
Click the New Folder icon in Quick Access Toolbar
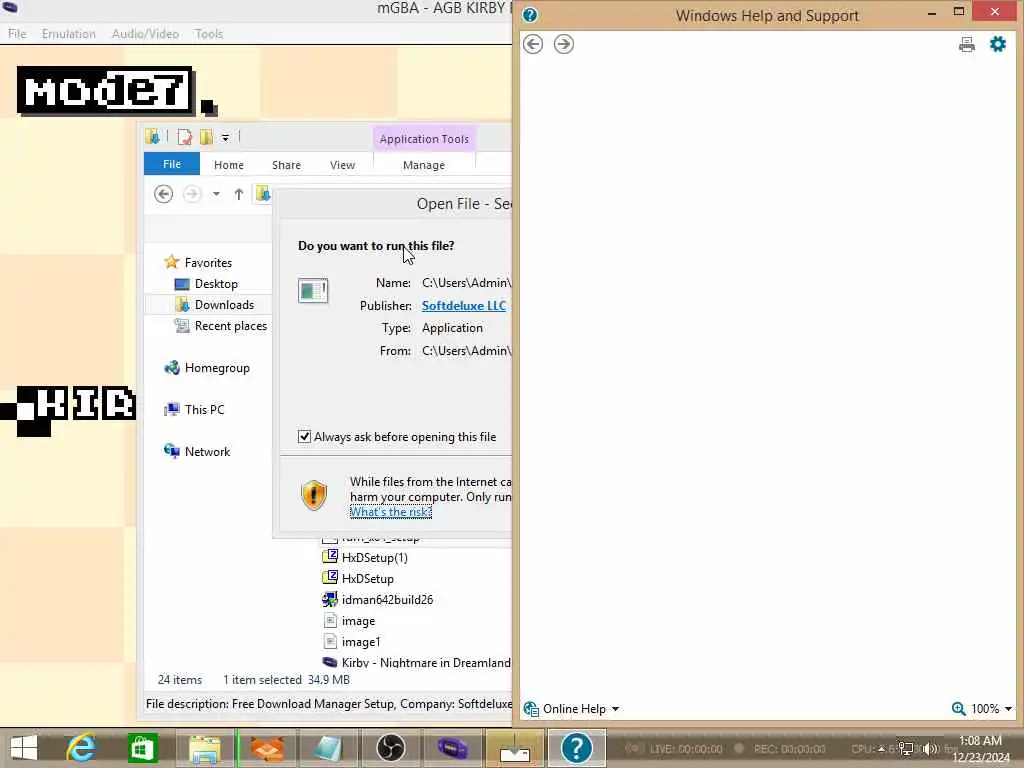click(206, 137)
